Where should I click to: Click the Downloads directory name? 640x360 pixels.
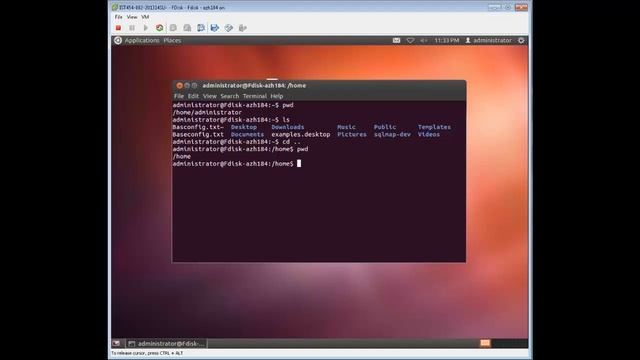(x=288, y=127)
